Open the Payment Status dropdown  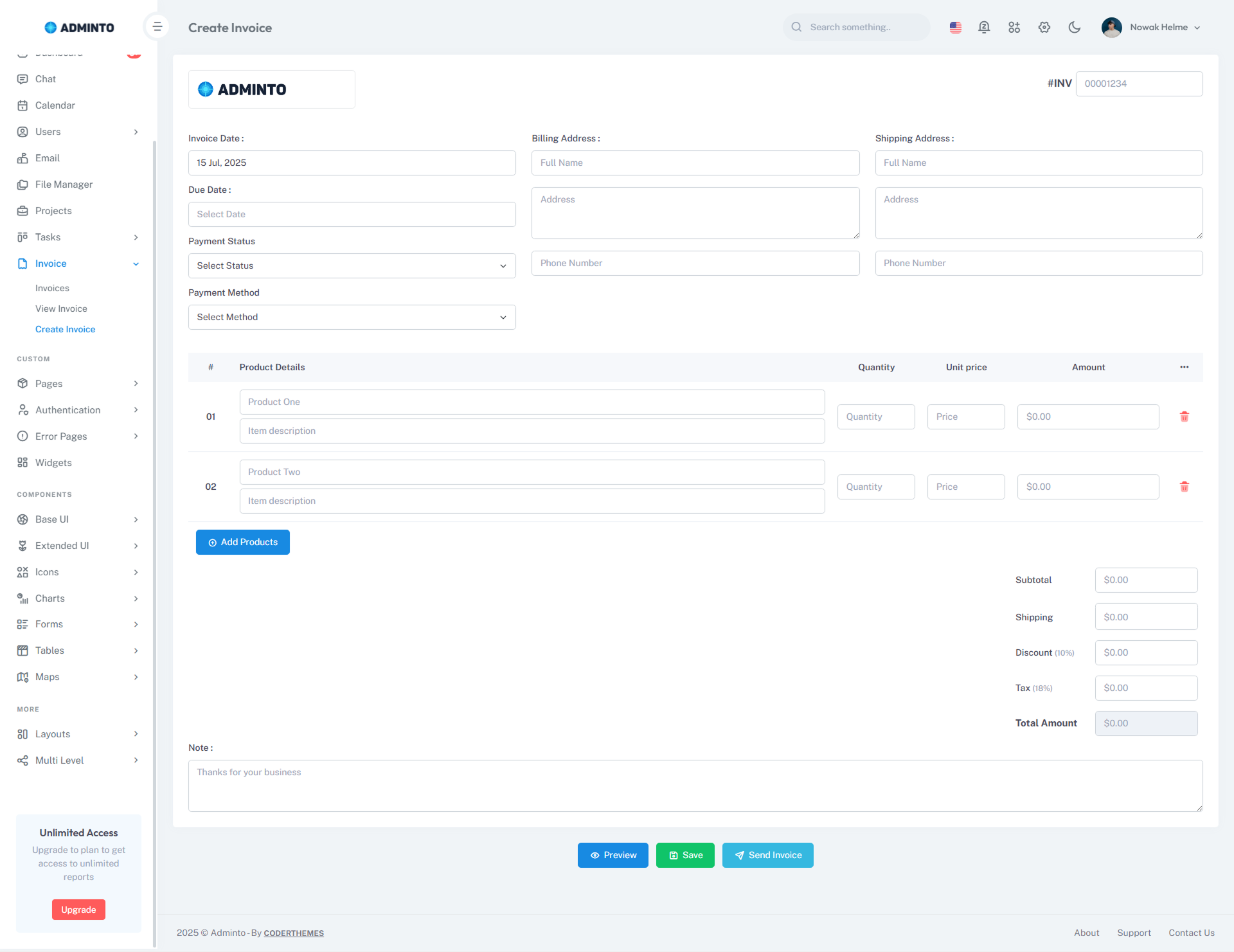tap(352, 265)
